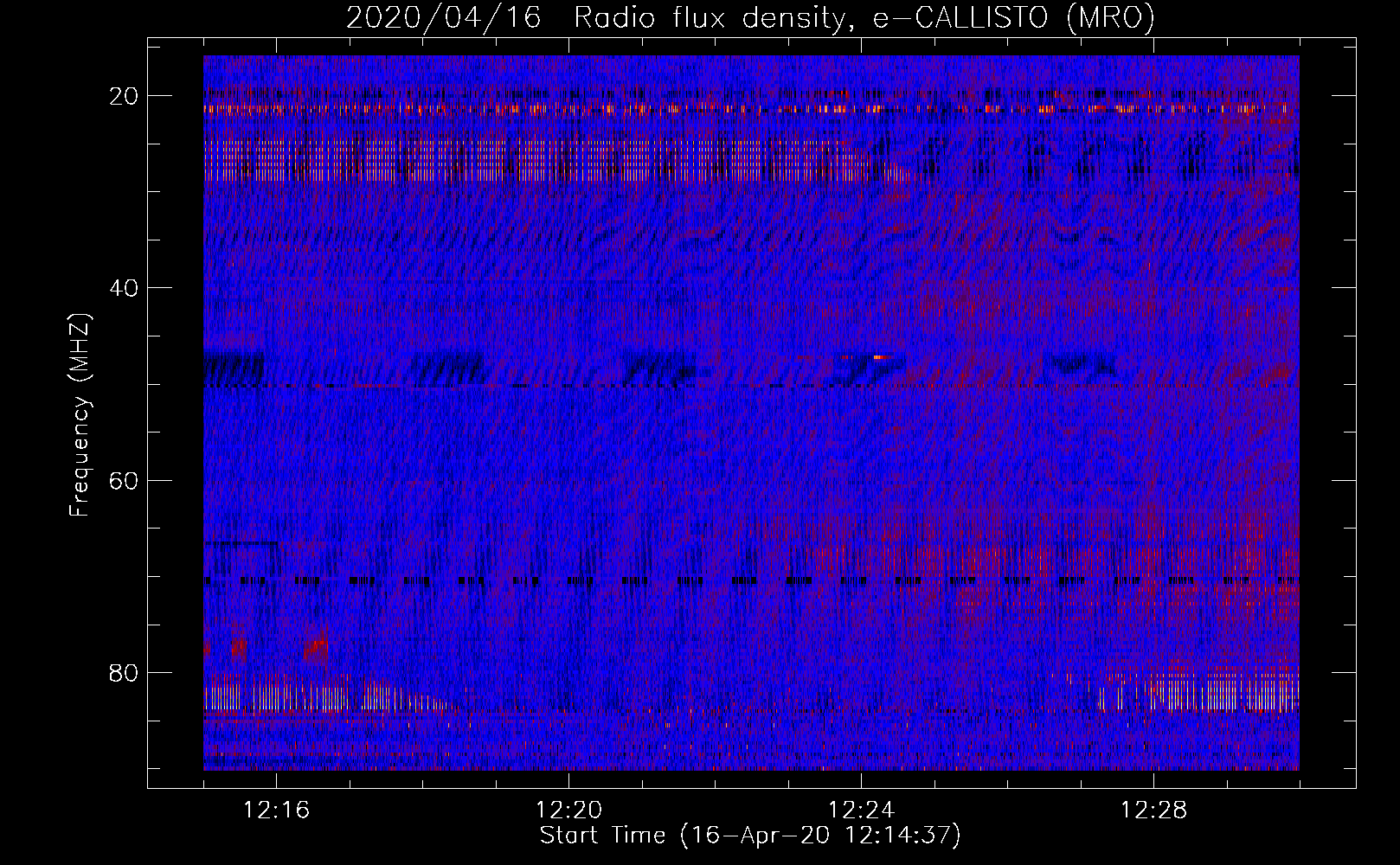Click the '40' frequency tick label
The height and width of the screenshot is (865, 1400).
point(125,288)
